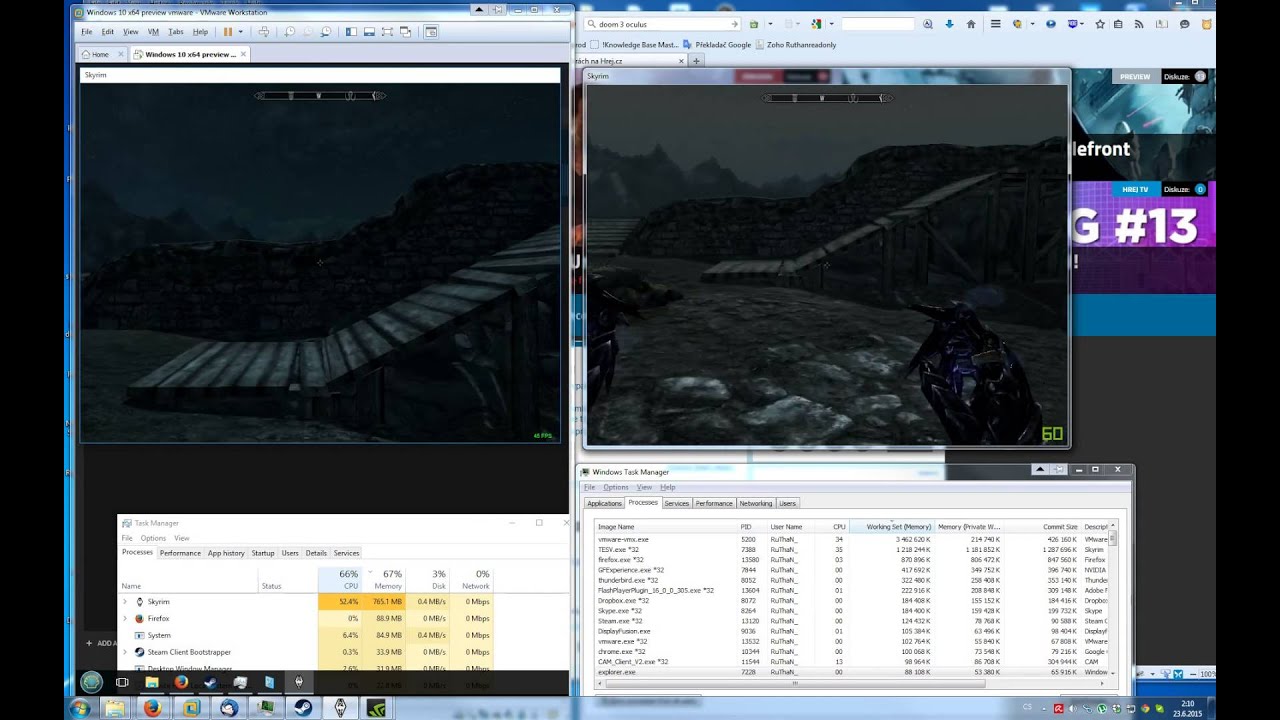The width and height of the screenshot is (1280, 720).
Task: Expand the Firefox process row in guest Task Manager
Action: coord(125,618)
